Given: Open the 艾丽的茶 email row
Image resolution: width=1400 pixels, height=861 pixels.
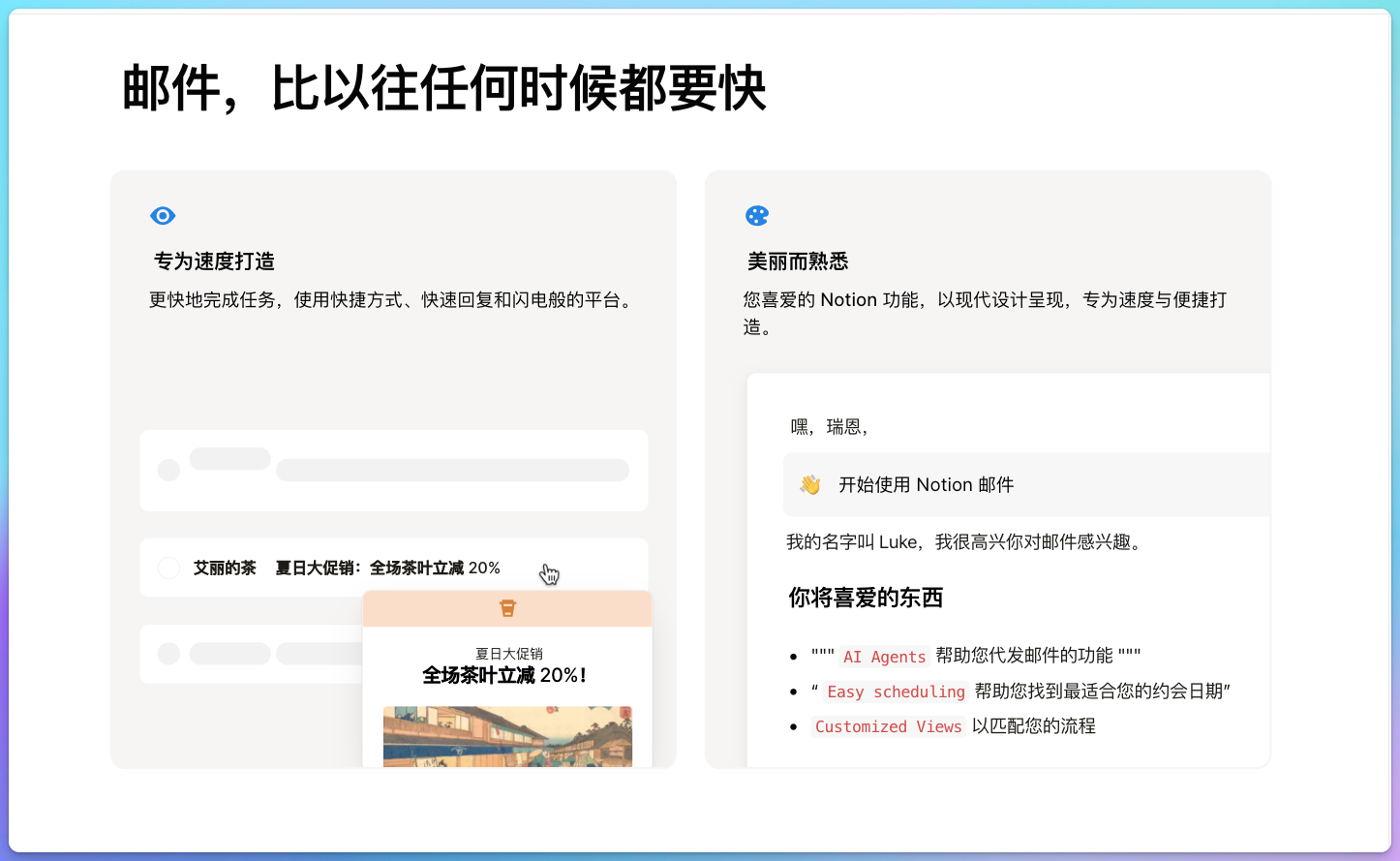Looking at the screenshot, I should (x=394, y=568).
